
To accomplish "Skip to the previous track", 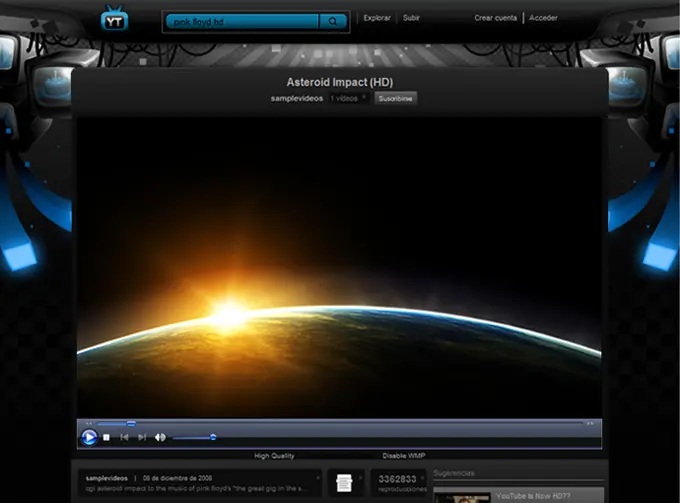I will [x=124, y=437].
